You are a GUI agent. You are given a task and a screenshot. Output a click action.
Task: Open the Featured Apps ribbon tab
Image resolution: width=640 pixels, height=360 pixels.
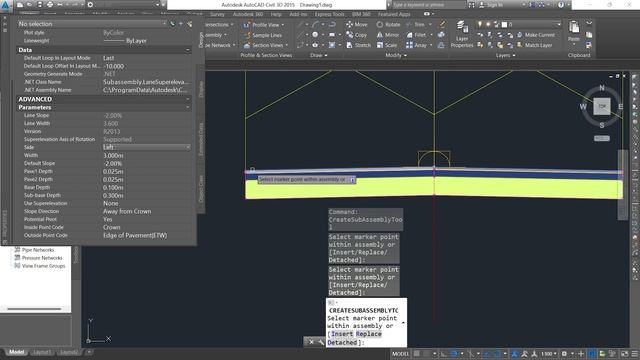394,14
